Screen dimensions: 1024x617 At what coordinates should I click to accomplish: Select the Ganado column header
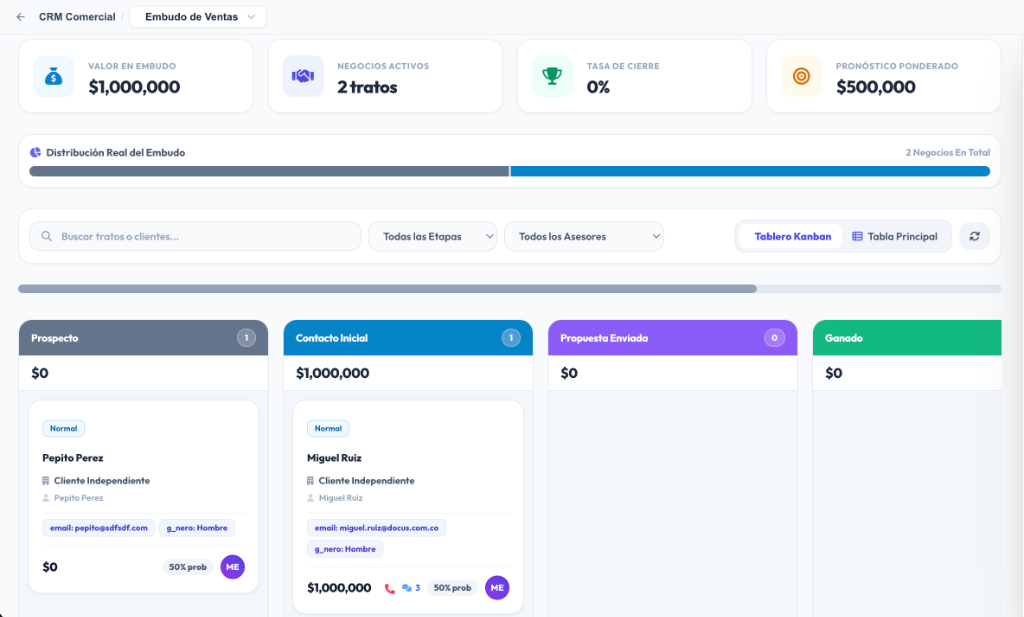[x=907, y=338]
